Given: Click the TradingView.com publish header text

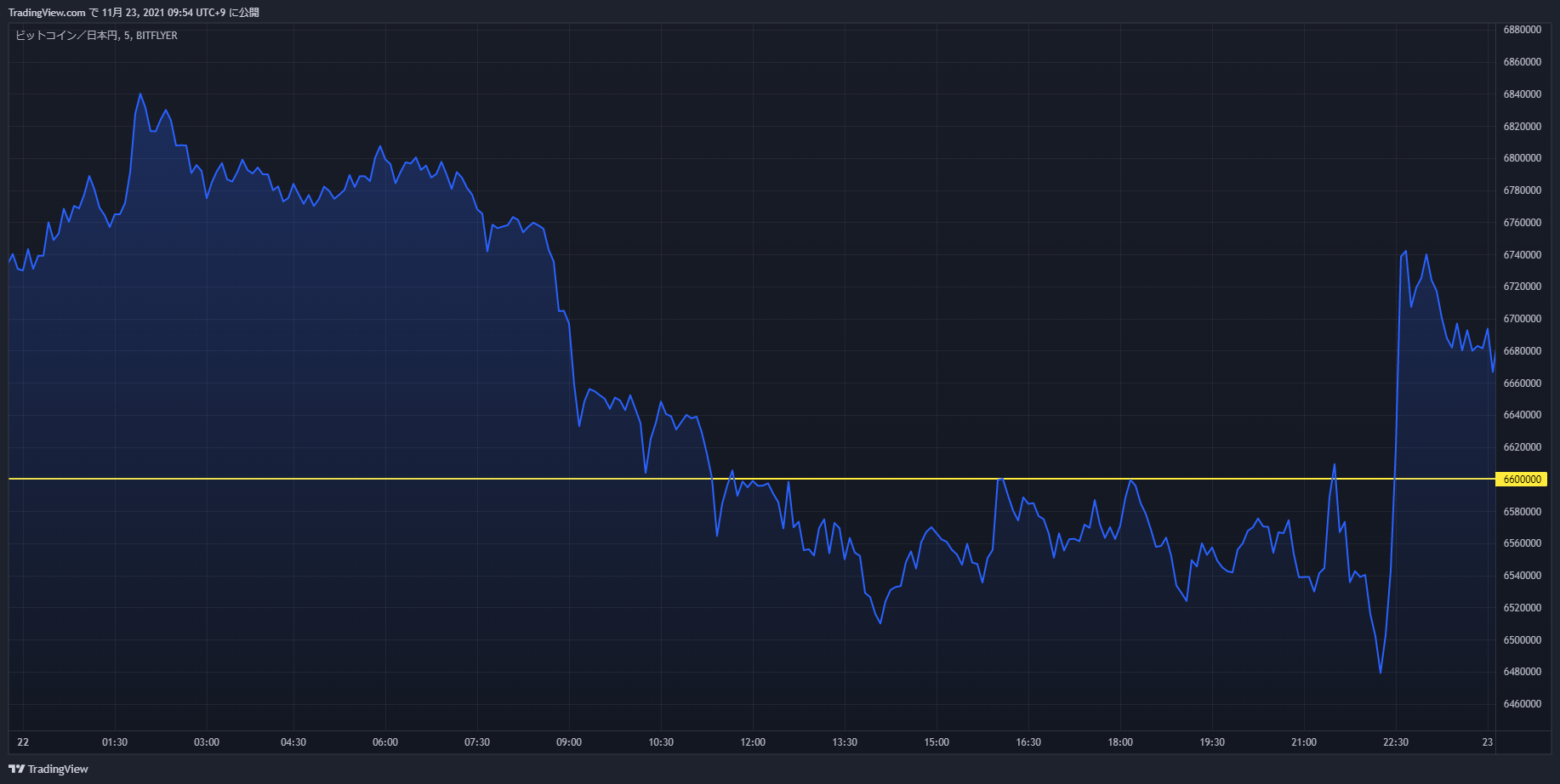Looking at the screenshot, I should coord(134,13).
